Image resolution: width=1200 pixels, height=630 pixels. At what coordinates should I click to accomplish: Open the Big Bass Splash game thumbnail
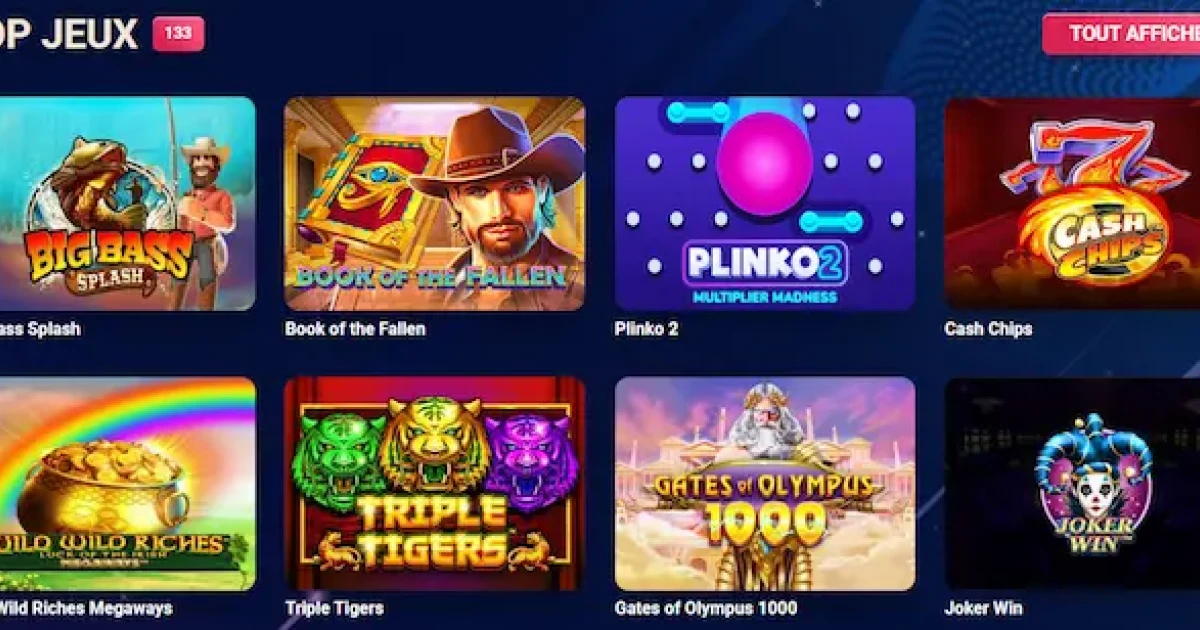[127, 204]
